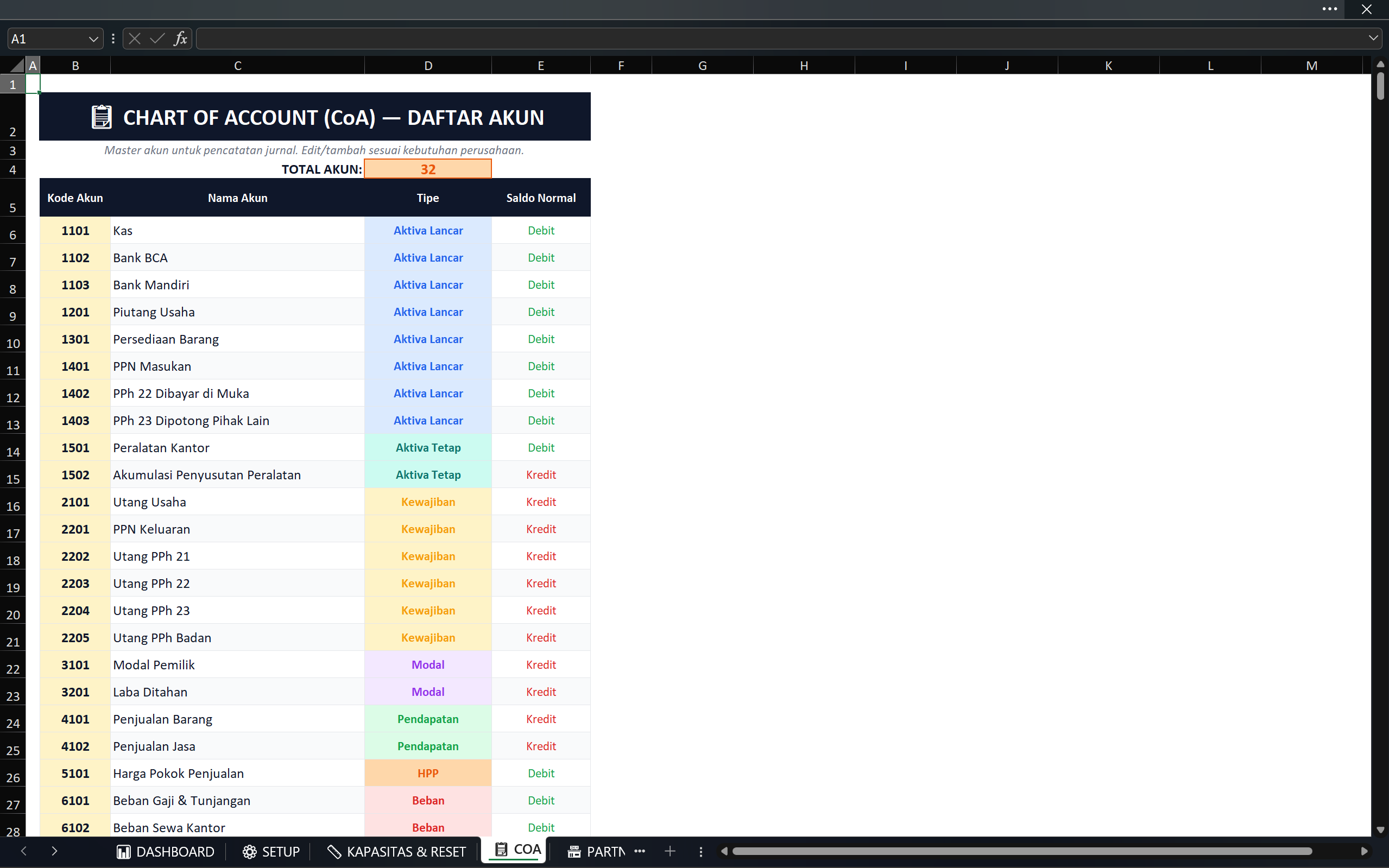The image size is (1389, 868).
Task: Click the TOTAL AKUN value cell 32
Action: pyautogui.click(x=428, y=169)
